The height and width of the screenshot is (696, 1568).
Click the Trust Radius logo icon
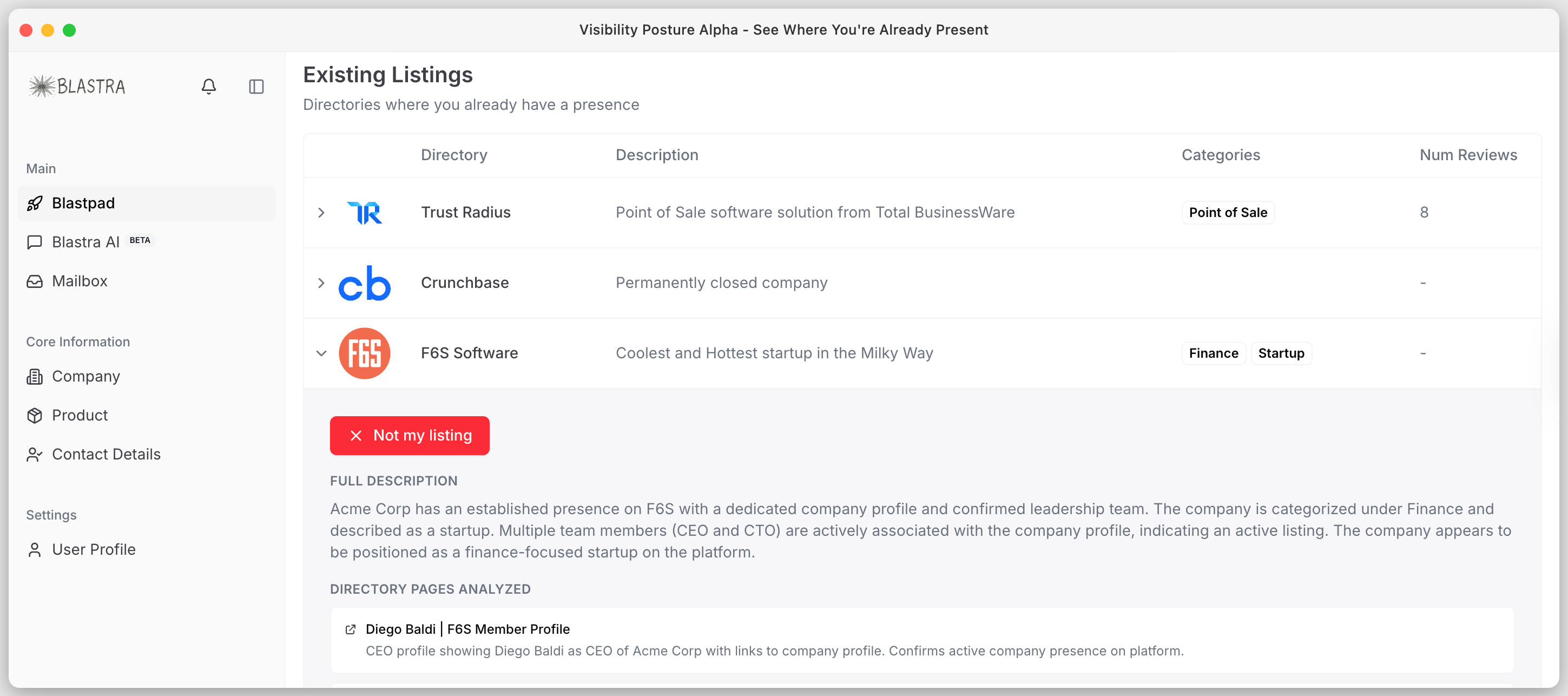pos(364,213)
